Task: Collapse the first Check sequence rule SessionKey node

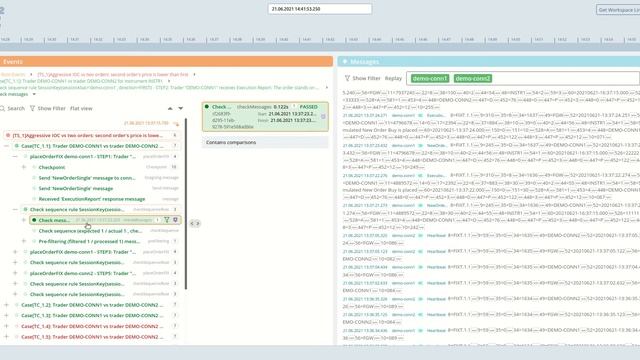Action: (x=15, y=209)
